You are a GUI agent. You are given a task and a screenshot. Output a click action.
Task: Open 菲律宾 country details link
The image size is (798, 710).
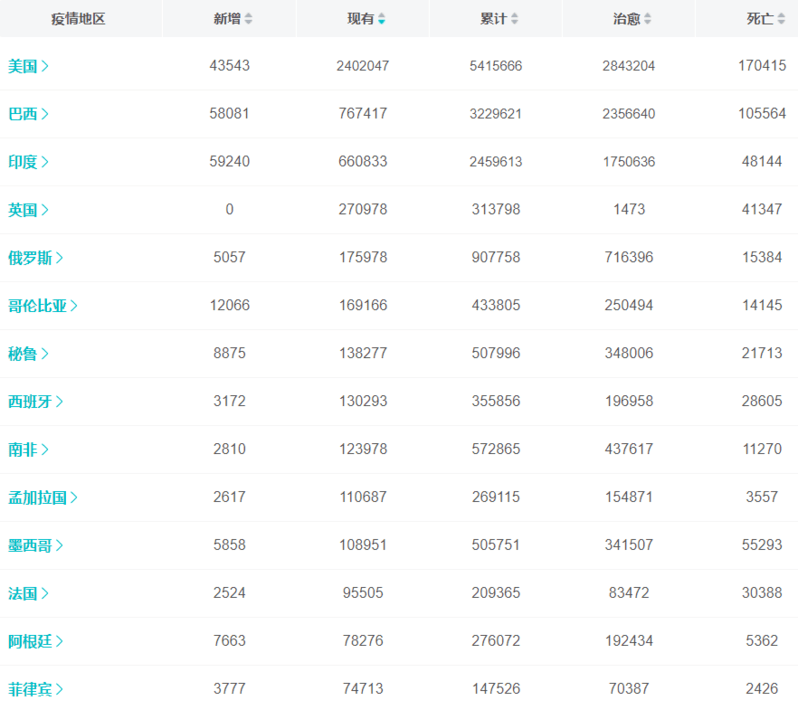coord(35,689)
